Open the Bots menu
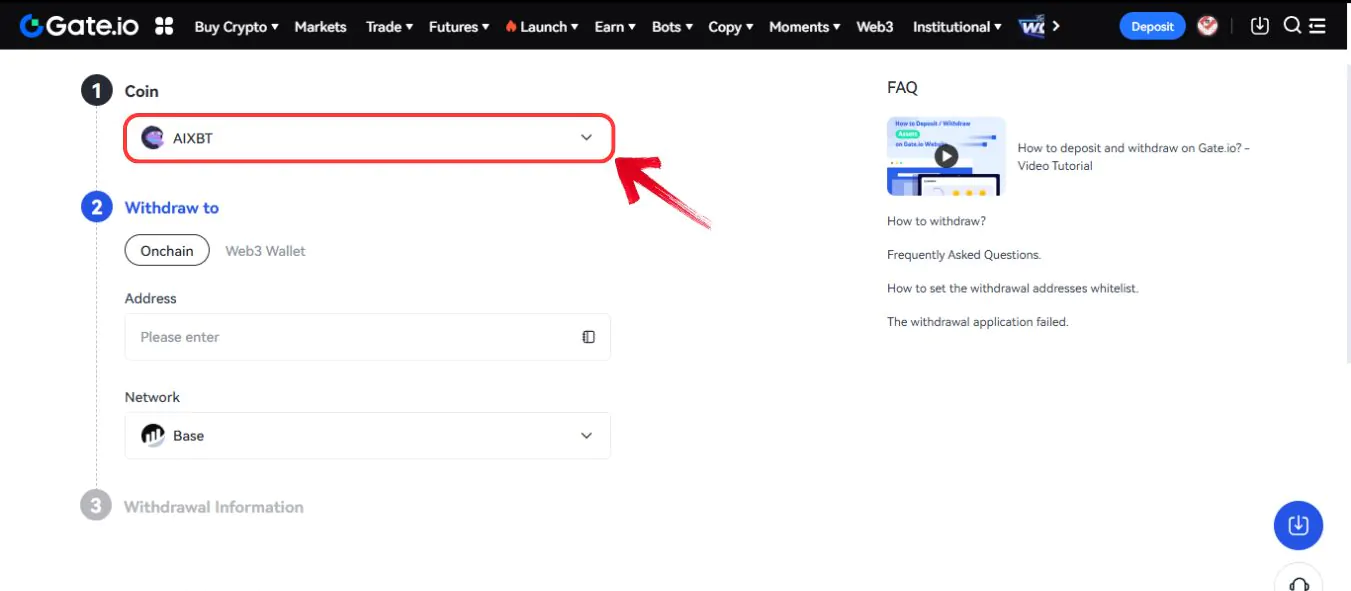 672,27
